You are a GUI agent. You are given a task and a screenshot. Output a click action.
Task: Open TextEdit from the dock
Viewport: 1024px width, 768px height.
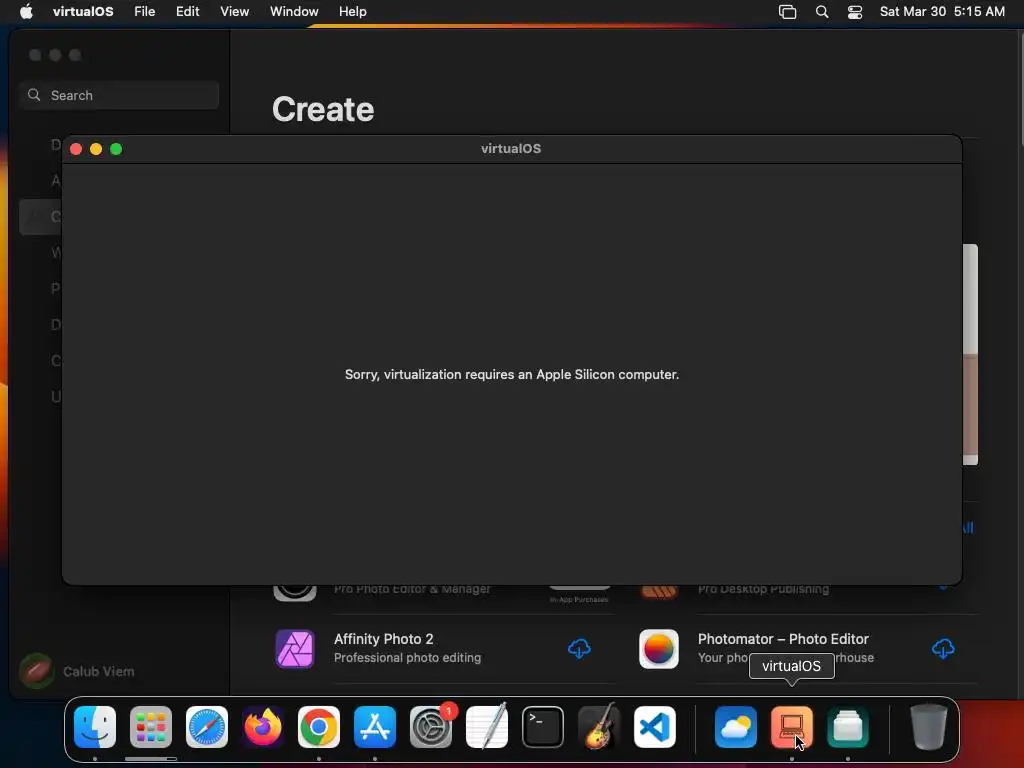point(487,727)
